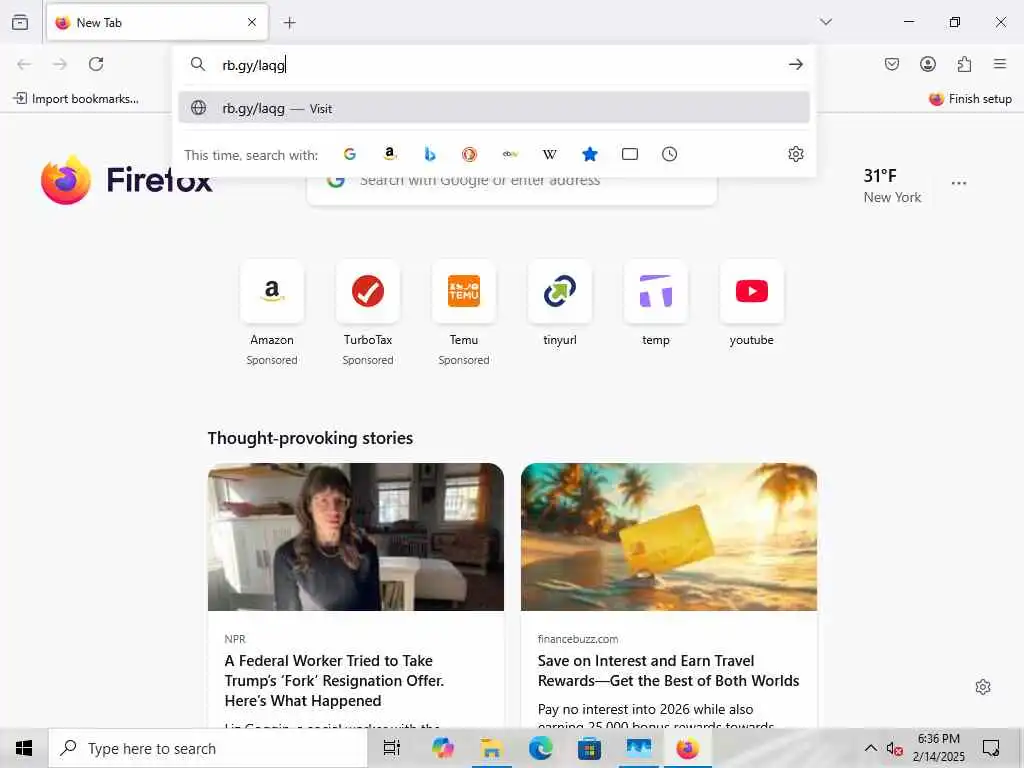Viewport: 1024px width, 768px height.
Task: Click the Go arrow in the address bar
Action: [x=795, y=64]
